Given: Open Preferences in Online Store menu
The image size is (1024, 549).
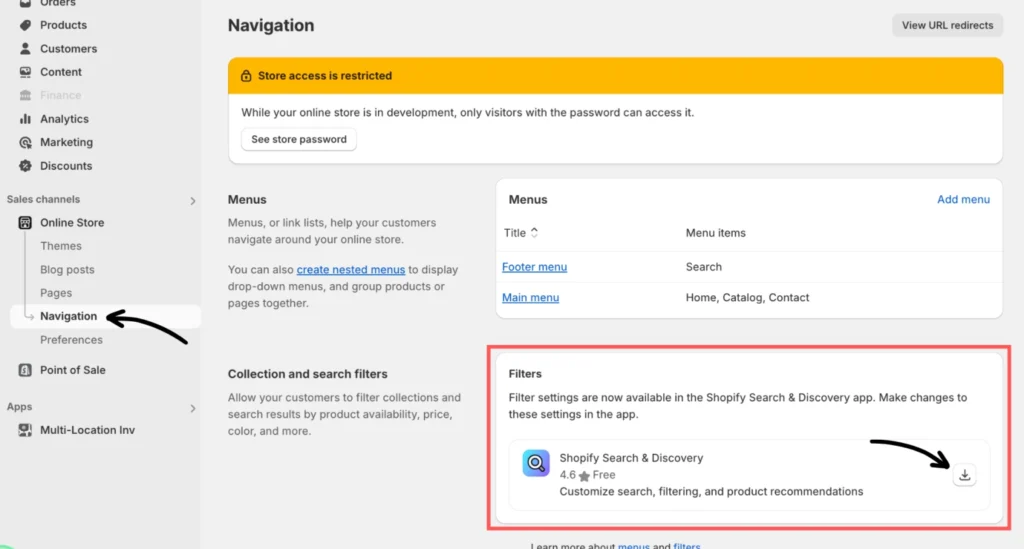Looking at the screenshot, I should coord(71,340).
